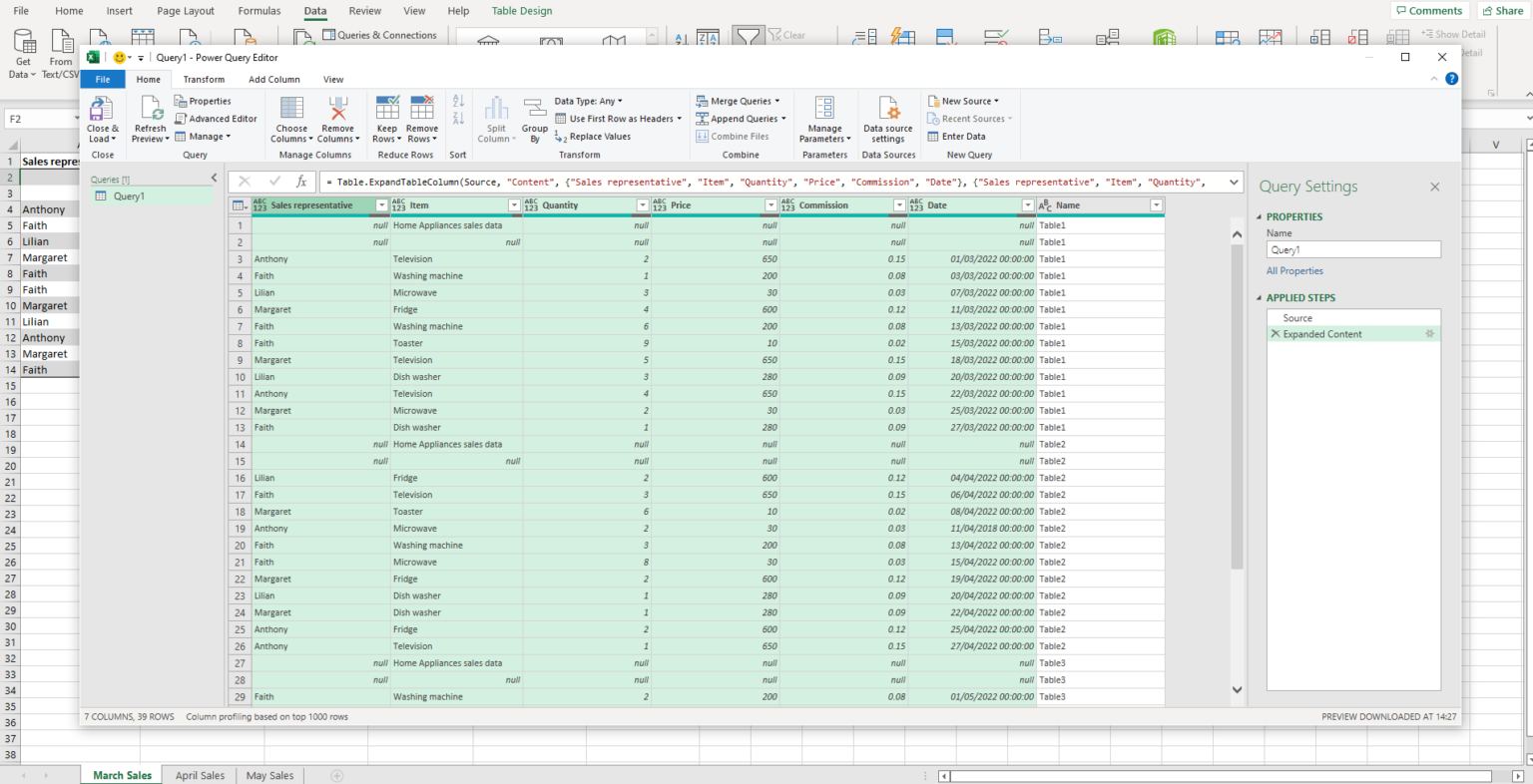Click the Choose Columns icon
The width and height of the screenshot is (1533, 784).
tap(291, 109)
